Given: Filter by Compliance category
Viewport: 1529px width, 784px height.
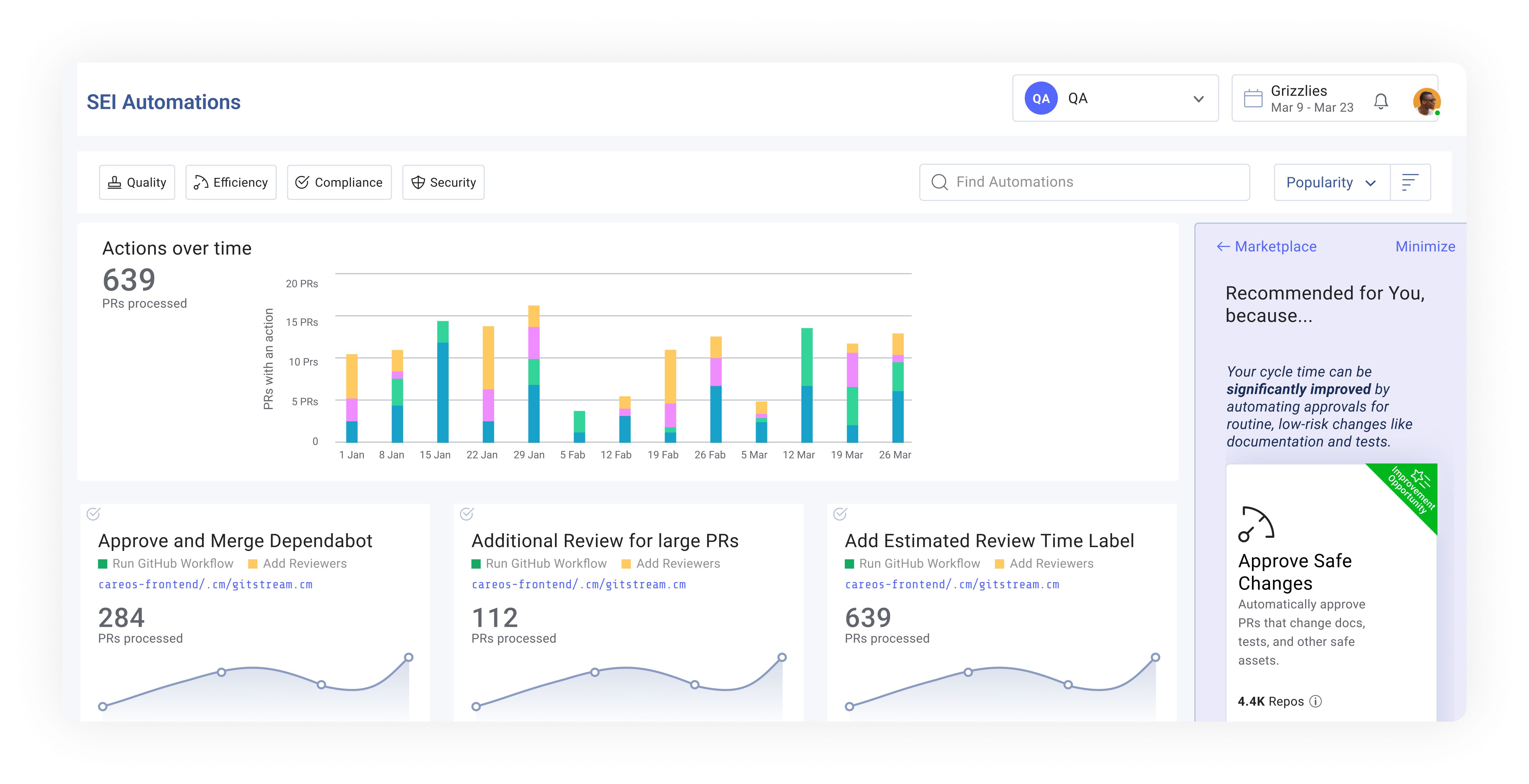Looking at the screenshot, I should [339, 183].
